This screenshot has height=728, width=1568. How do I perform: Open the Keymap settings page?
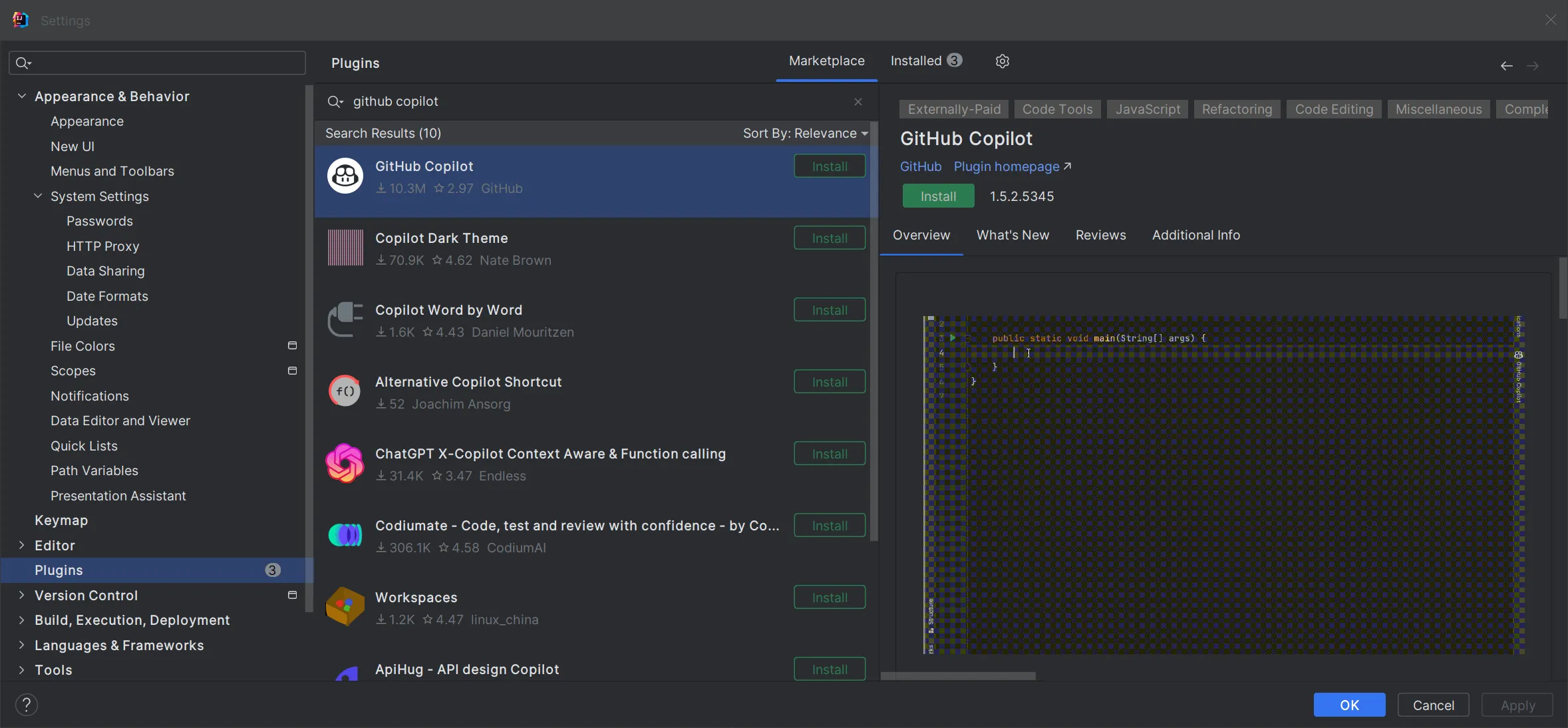pyautogui.click(x=61, y=520)
